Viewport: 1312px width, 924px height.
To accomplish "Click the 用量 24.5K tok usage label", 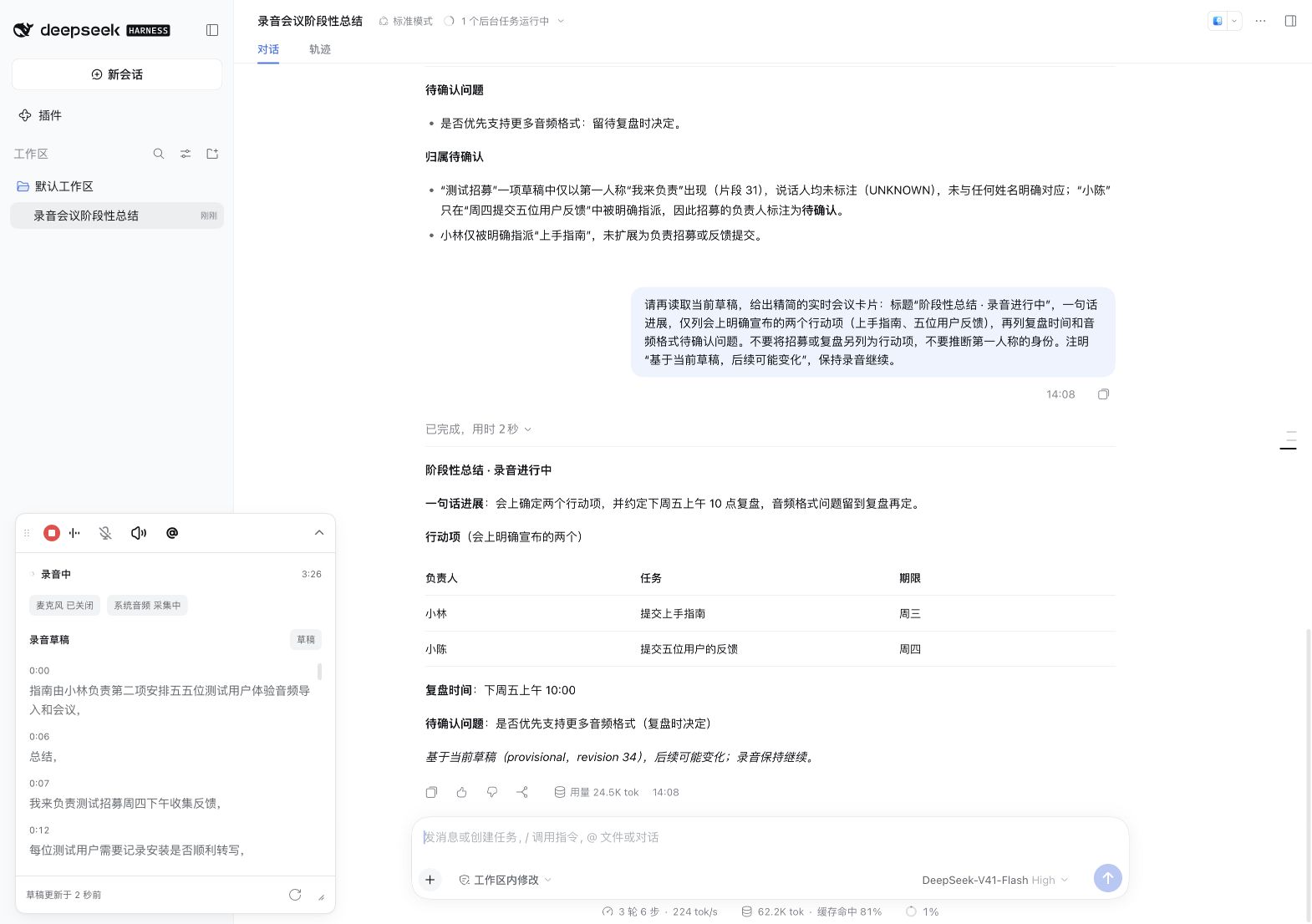I will [597, 792].
